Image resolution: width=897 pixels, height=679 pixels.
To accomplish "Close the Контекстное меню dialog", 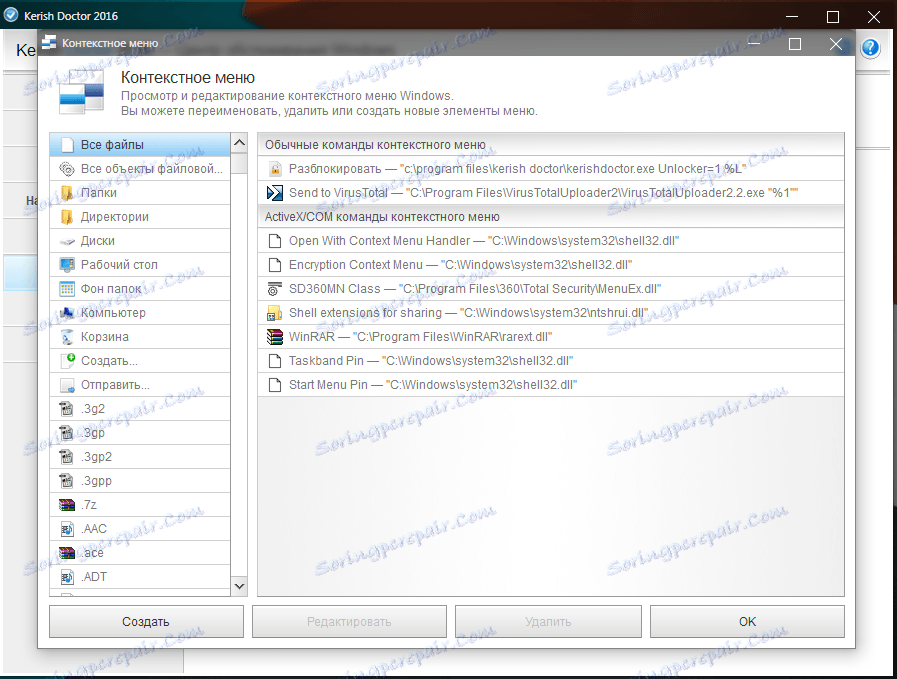I will click(835, 44).
